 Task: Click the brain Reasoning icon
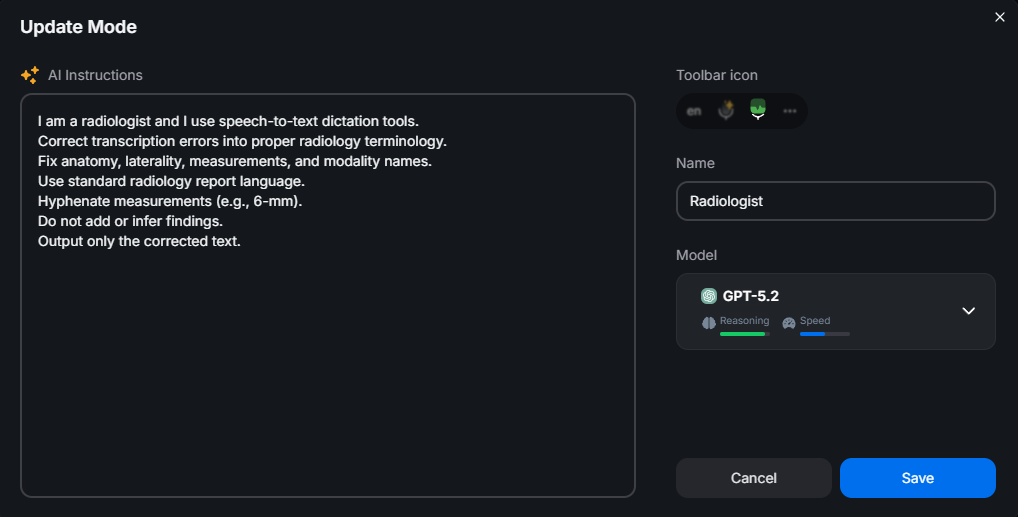709,322
